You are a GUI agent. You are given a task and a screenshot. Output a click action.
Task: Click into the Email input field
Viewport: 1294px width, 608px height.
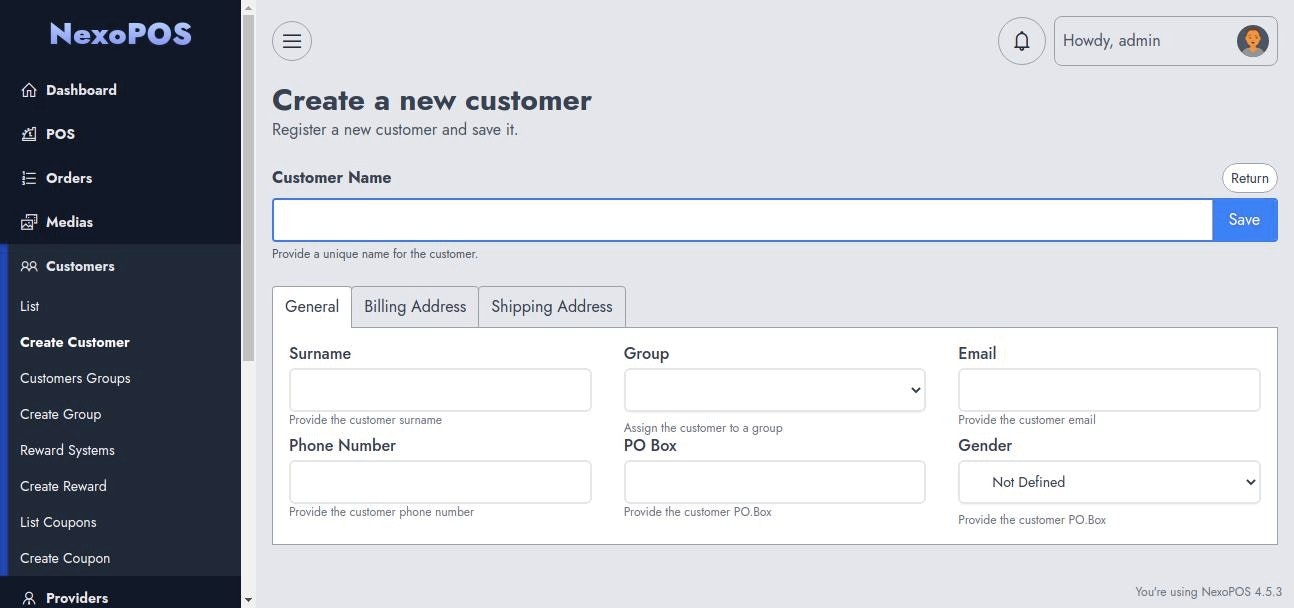[1108, 390]
